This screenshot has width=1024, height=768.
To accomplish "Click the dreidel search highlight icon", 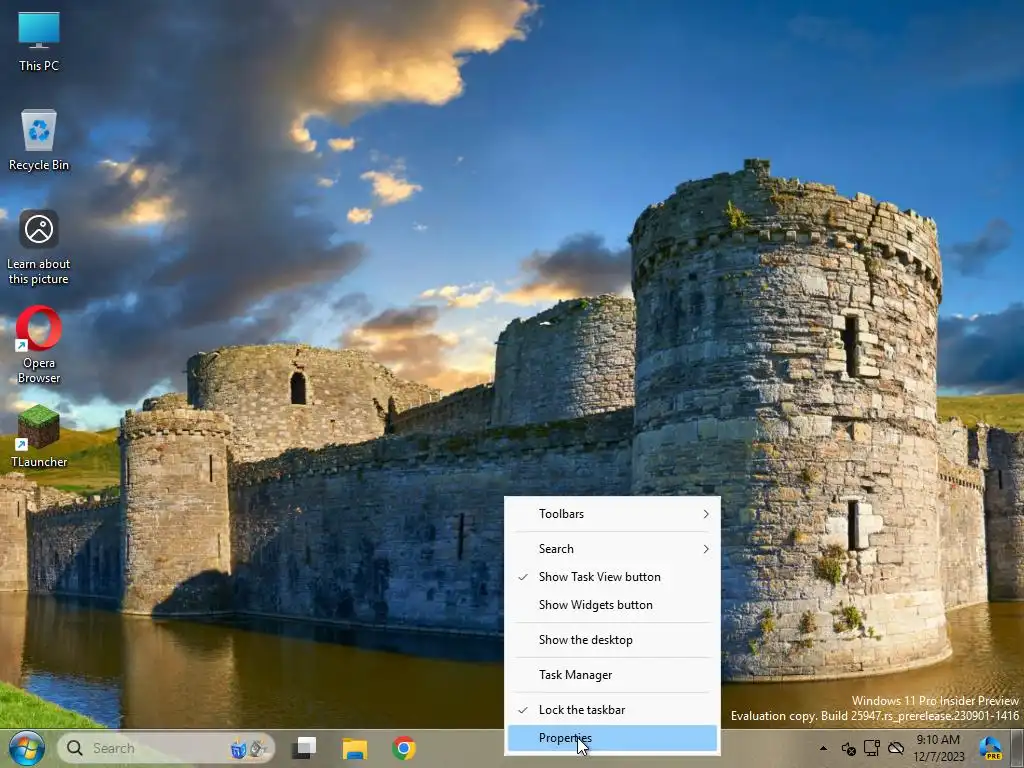I will coord(249,748).
